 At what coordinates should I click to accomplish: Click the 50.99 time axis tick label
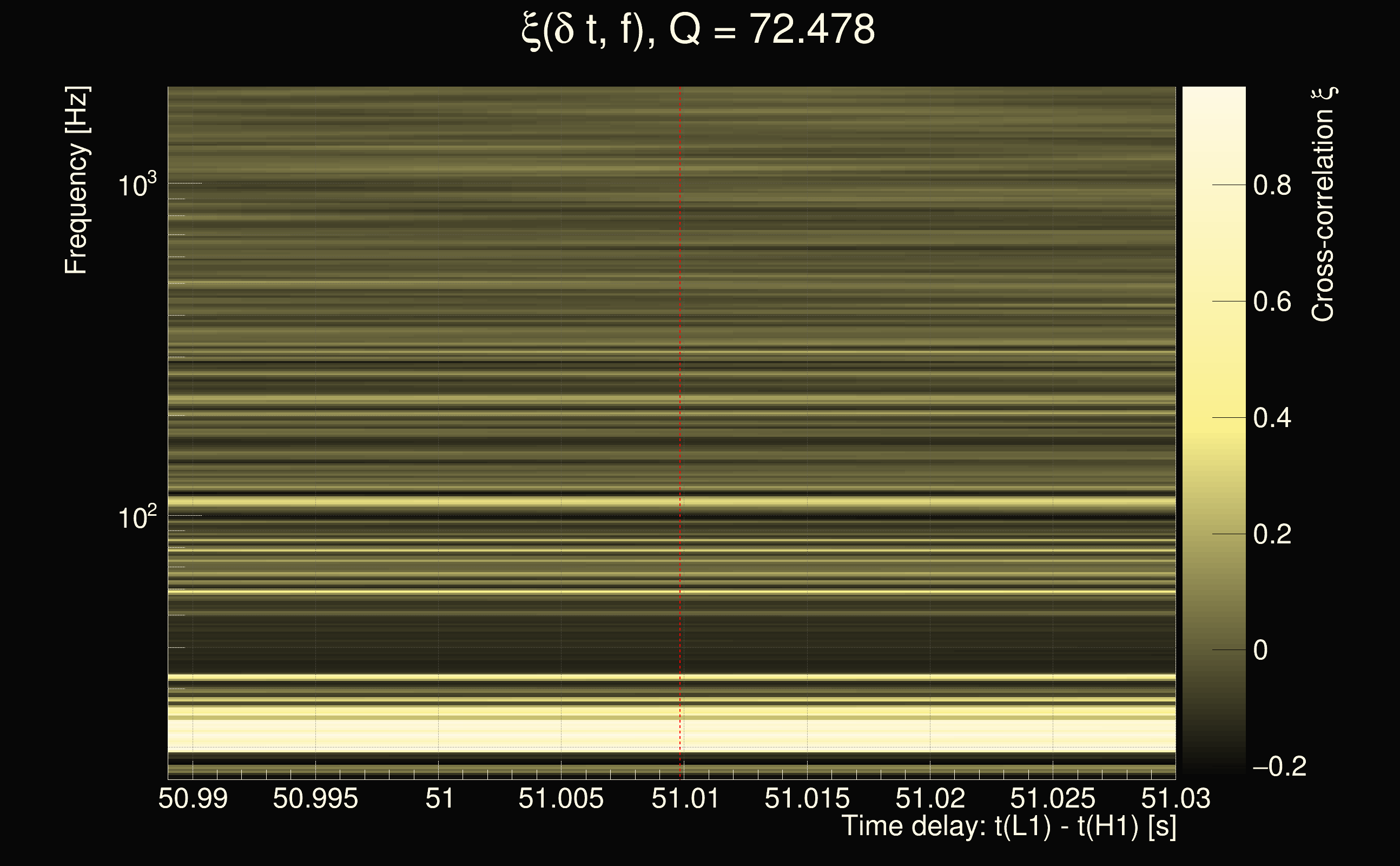coord(193,798)
